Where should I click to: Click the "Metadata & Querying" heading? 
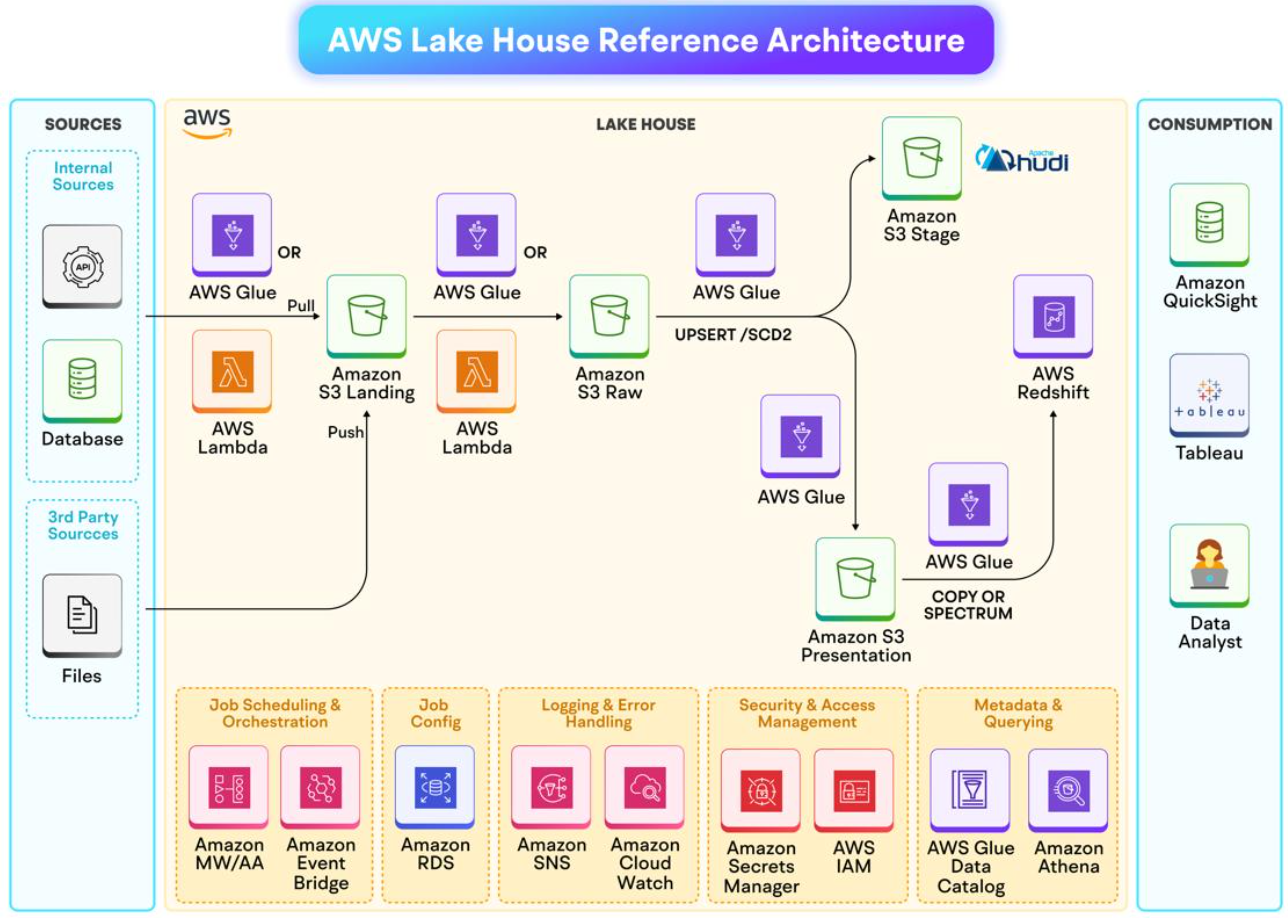(x=1018, y=713)
